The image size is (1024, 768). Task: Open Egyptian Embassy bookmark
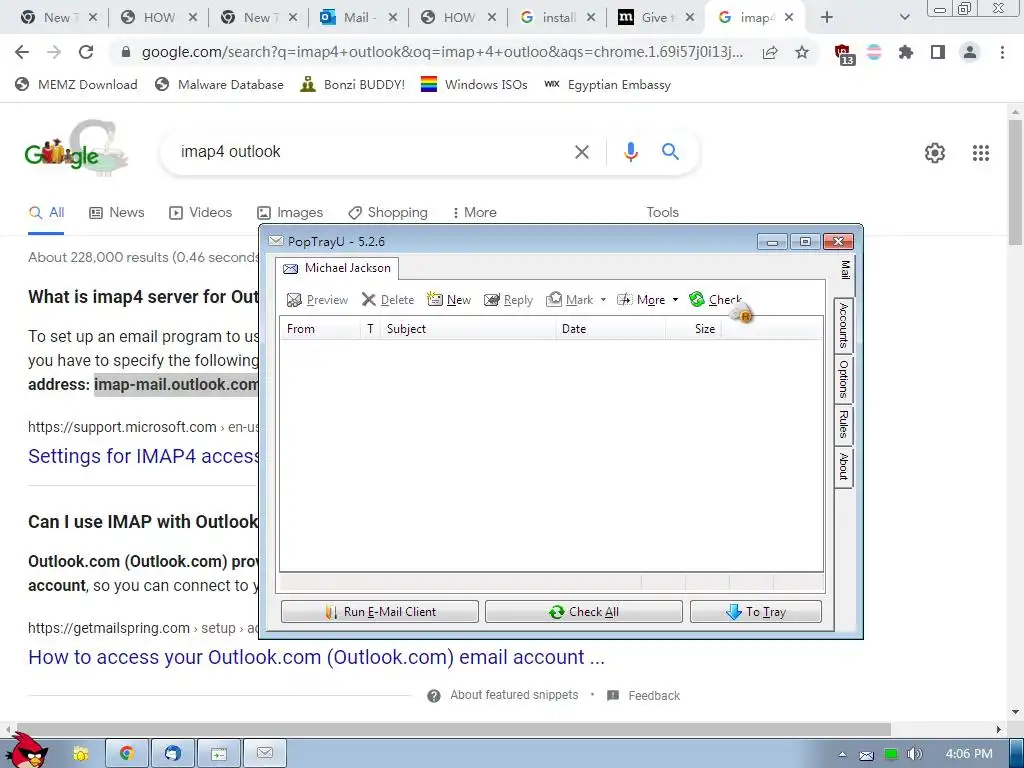click(x=607, y=84)
